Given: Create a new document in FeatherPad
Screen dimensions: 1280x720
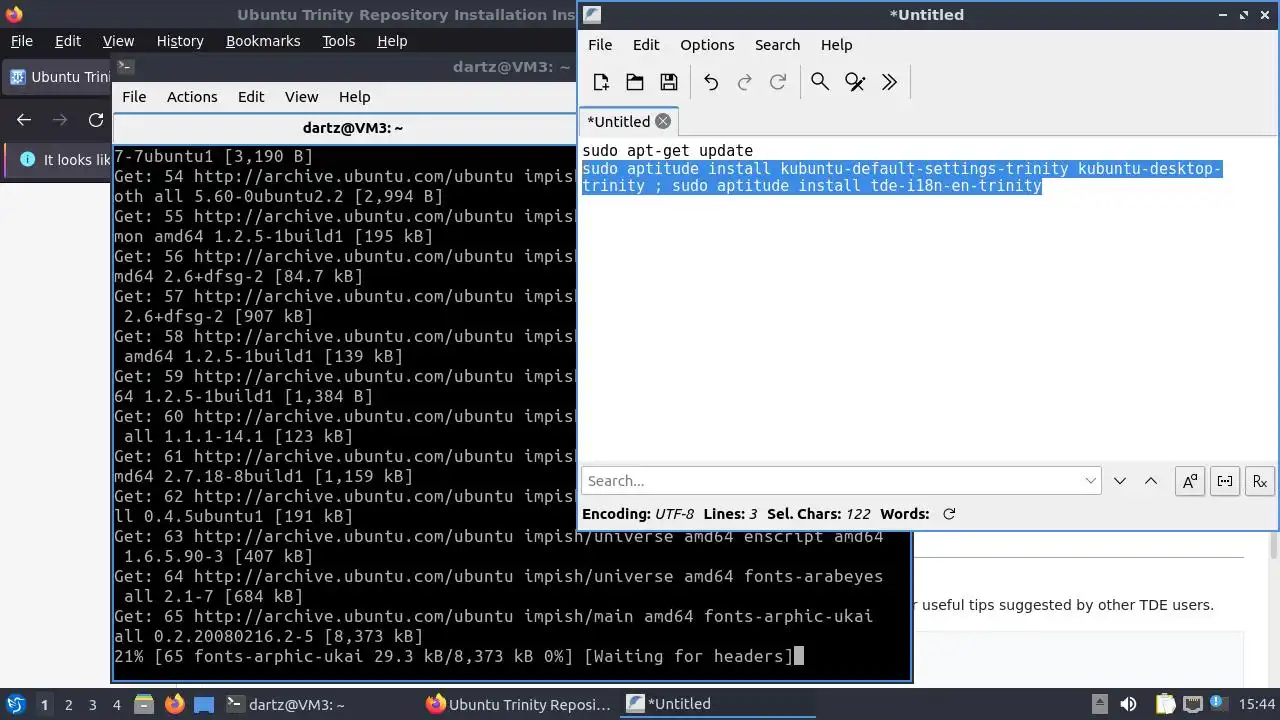Looking at the screenshot, I should pyautogui.click(x=601, y=82).
